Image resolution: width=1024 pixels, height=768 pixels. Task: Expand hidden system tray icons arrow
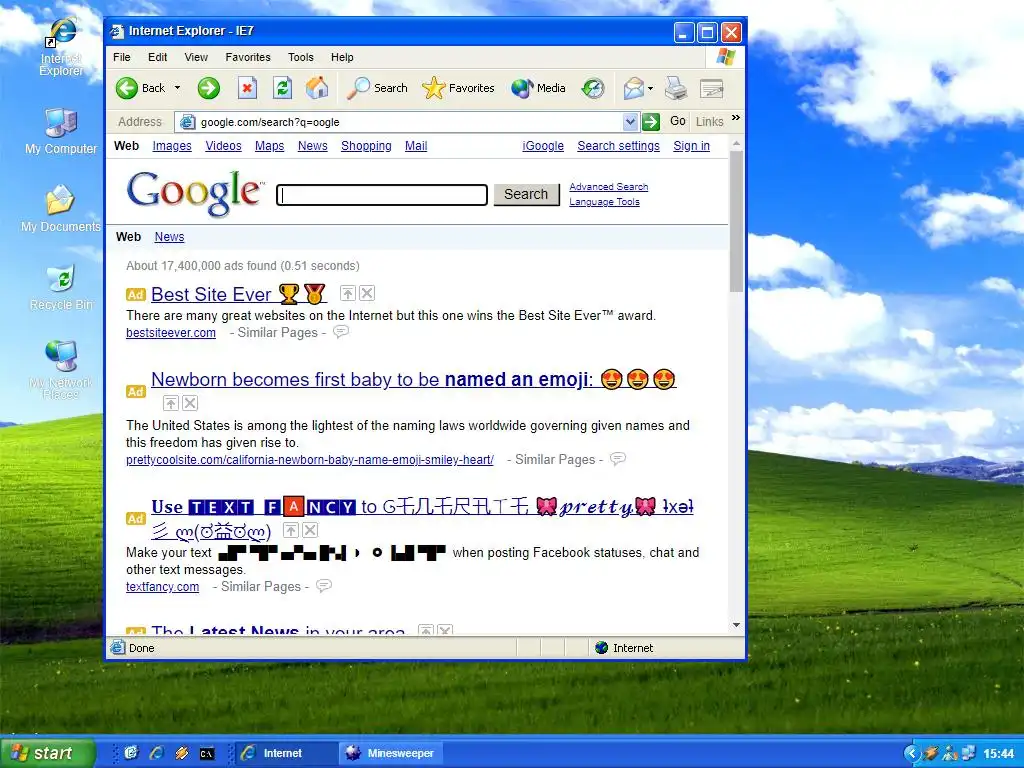coord(911,753)
